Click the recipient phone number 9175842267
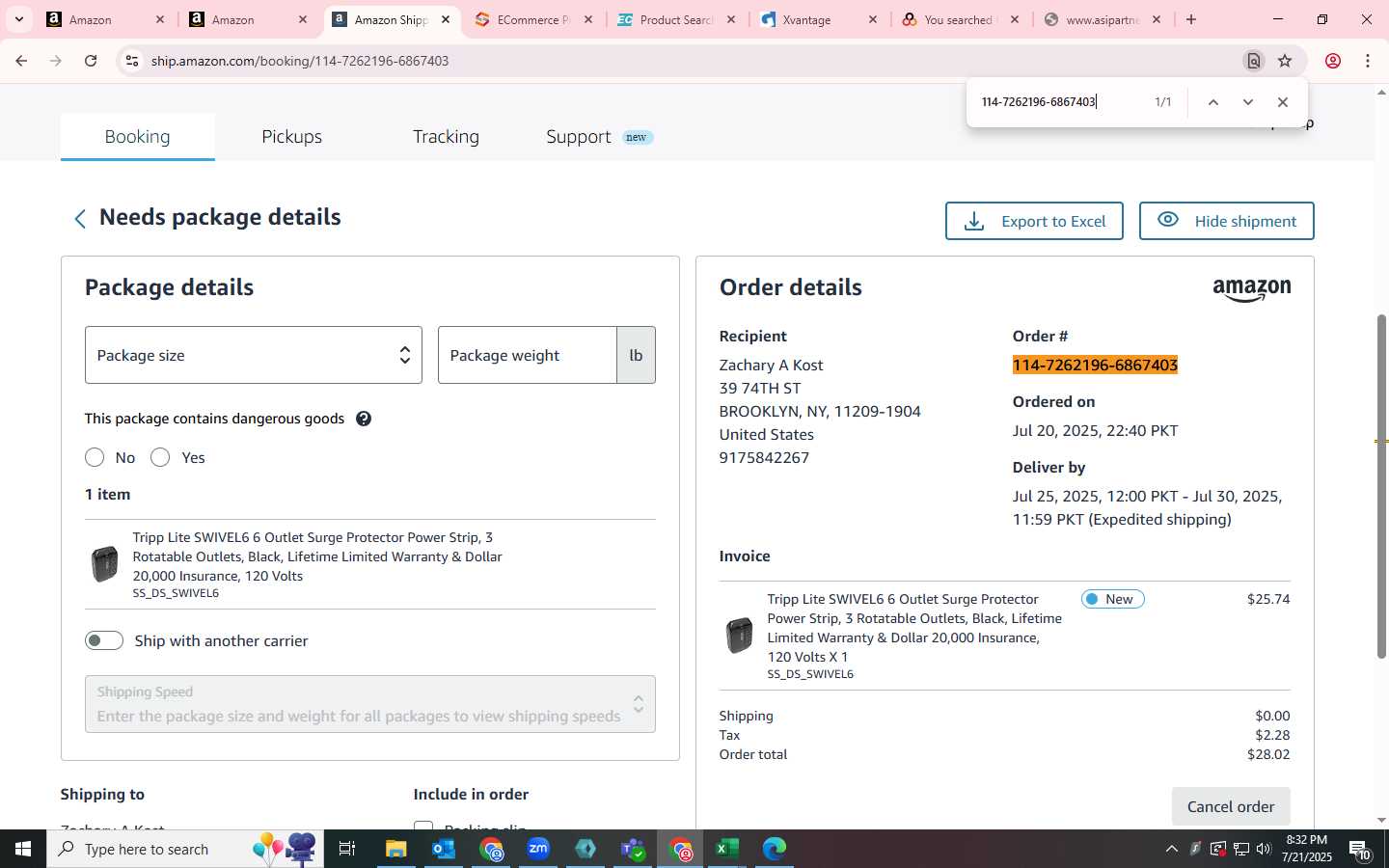The height and width of the screenshot is (868, 1389). [764, 457]
